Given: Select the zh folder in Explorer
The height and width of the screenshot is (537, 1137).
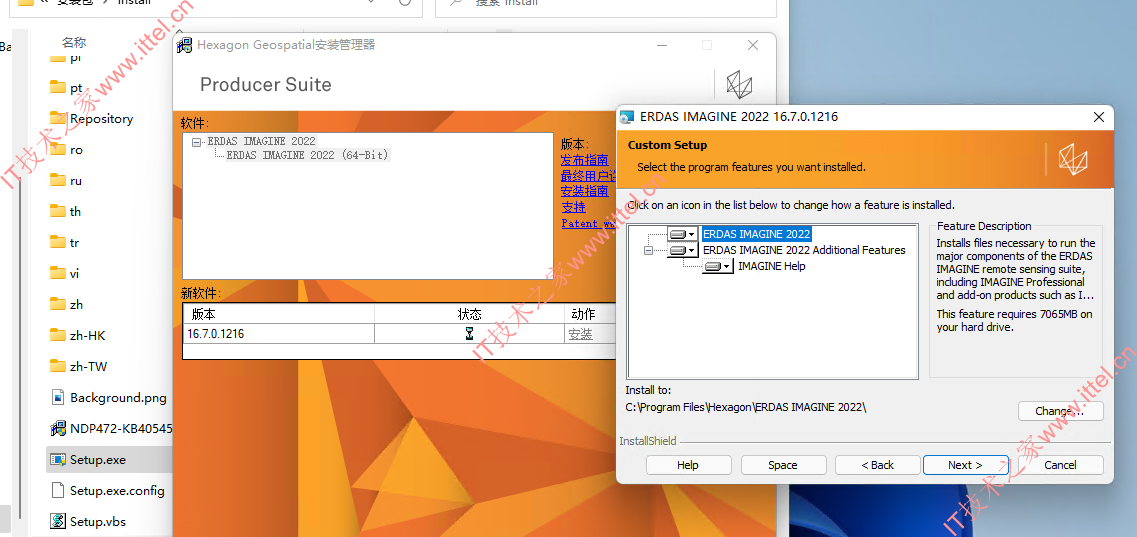Looking at the screenshot, I should click(76, 304).
